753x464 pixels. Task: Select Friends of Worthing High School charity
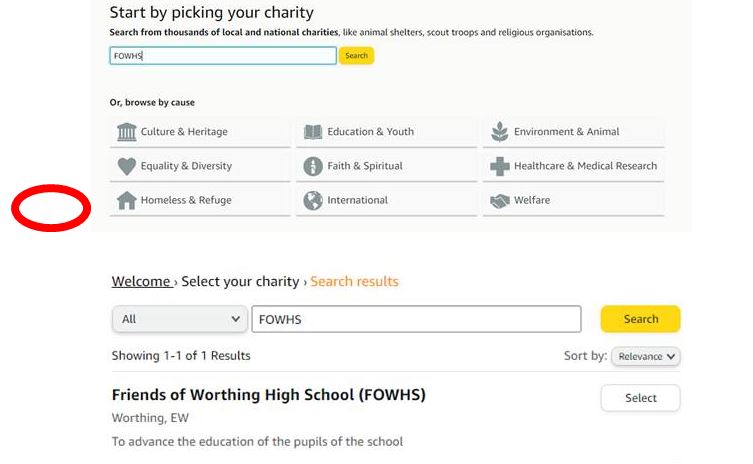pyautogui.click(x=640, y=398)
